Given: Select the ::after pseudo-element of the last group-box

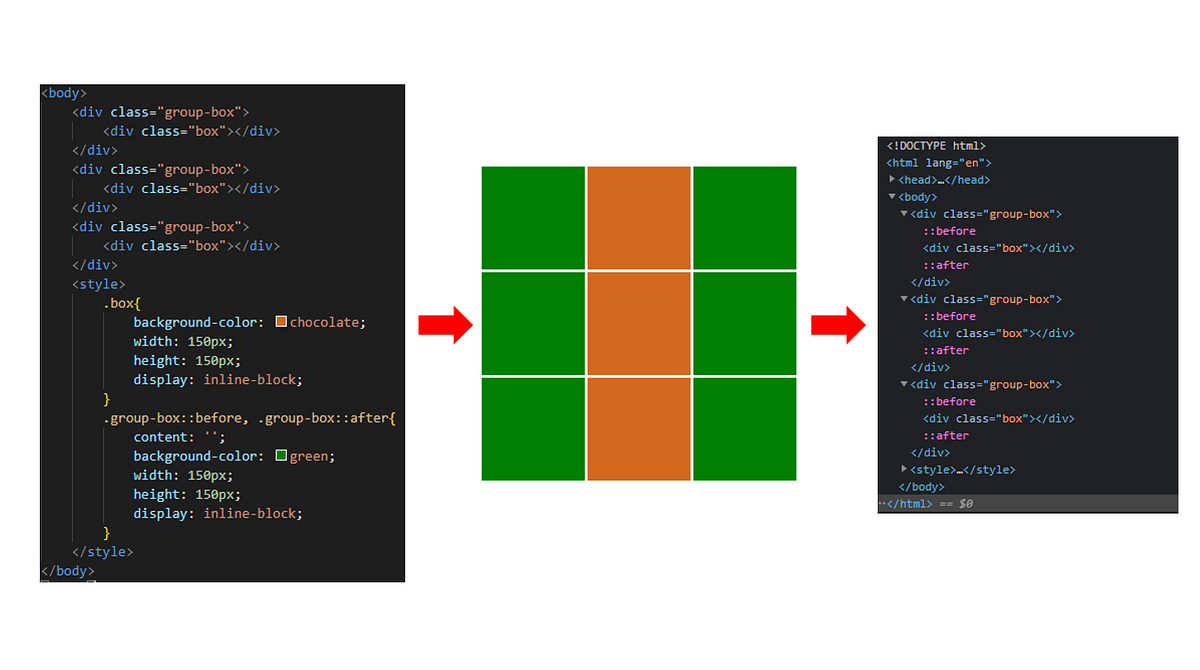Looking at the screenshot, I should pos(946,435).
